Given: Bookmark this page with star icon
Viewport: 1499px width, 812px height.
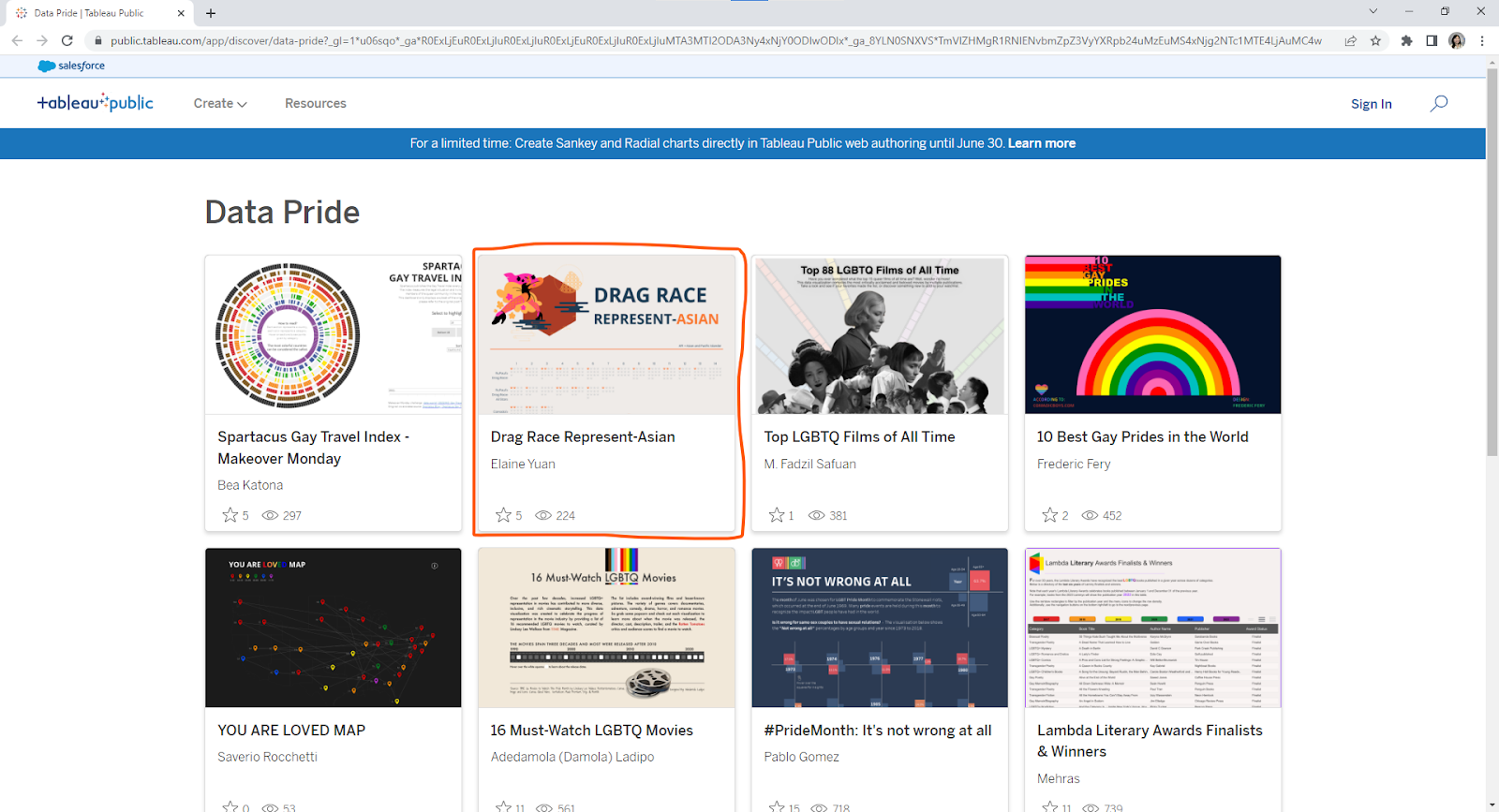Looking at the screenshot, I should pos(1375,40).
